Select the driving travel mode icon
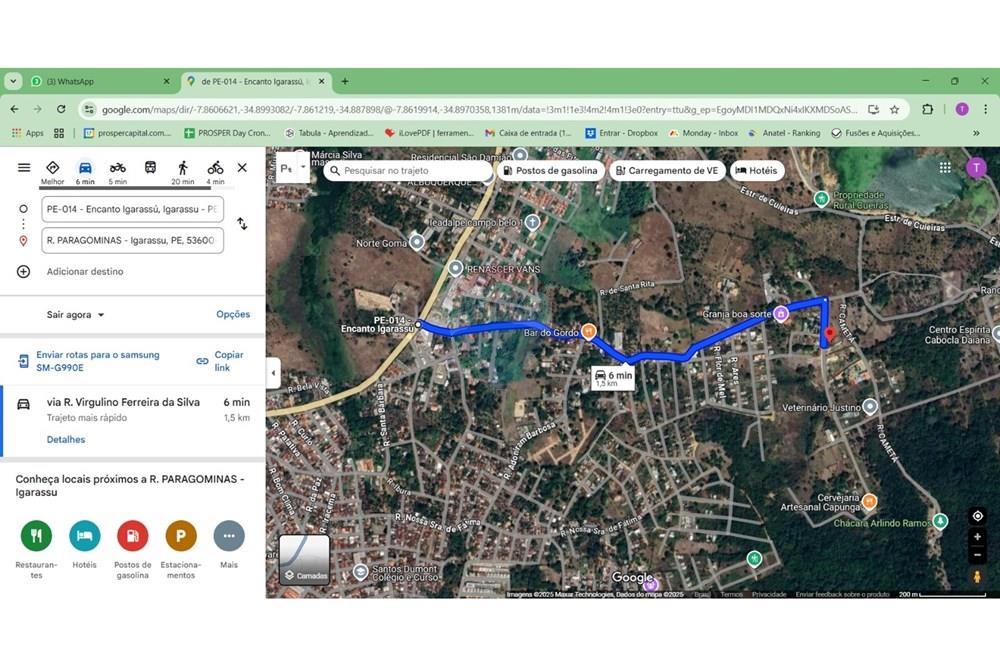The image size is (1000, 667). (x=86, y=167)
